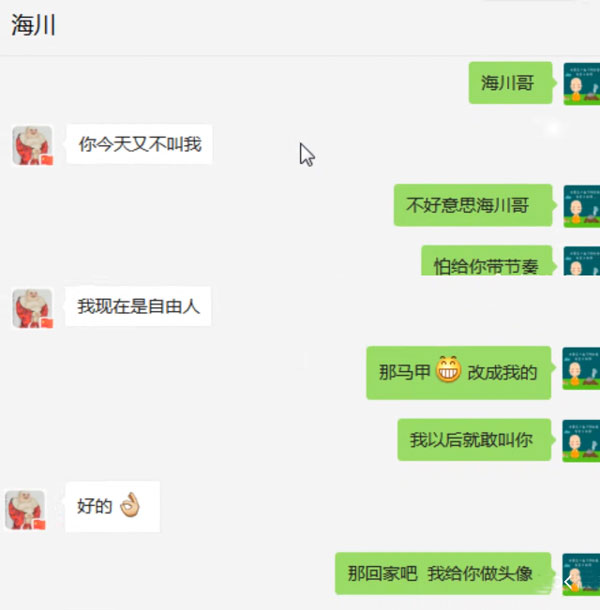Click the 那回家吧 我给你做头像 bubble
Image resolution: width=600 pixels, height=610 pixels.
tap(443, 573)
